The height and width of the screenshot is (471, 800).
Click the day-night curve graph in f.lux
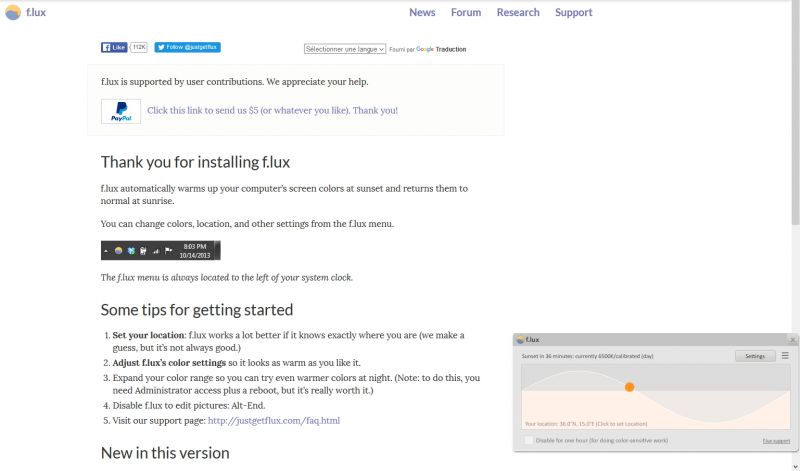[656, 396]
